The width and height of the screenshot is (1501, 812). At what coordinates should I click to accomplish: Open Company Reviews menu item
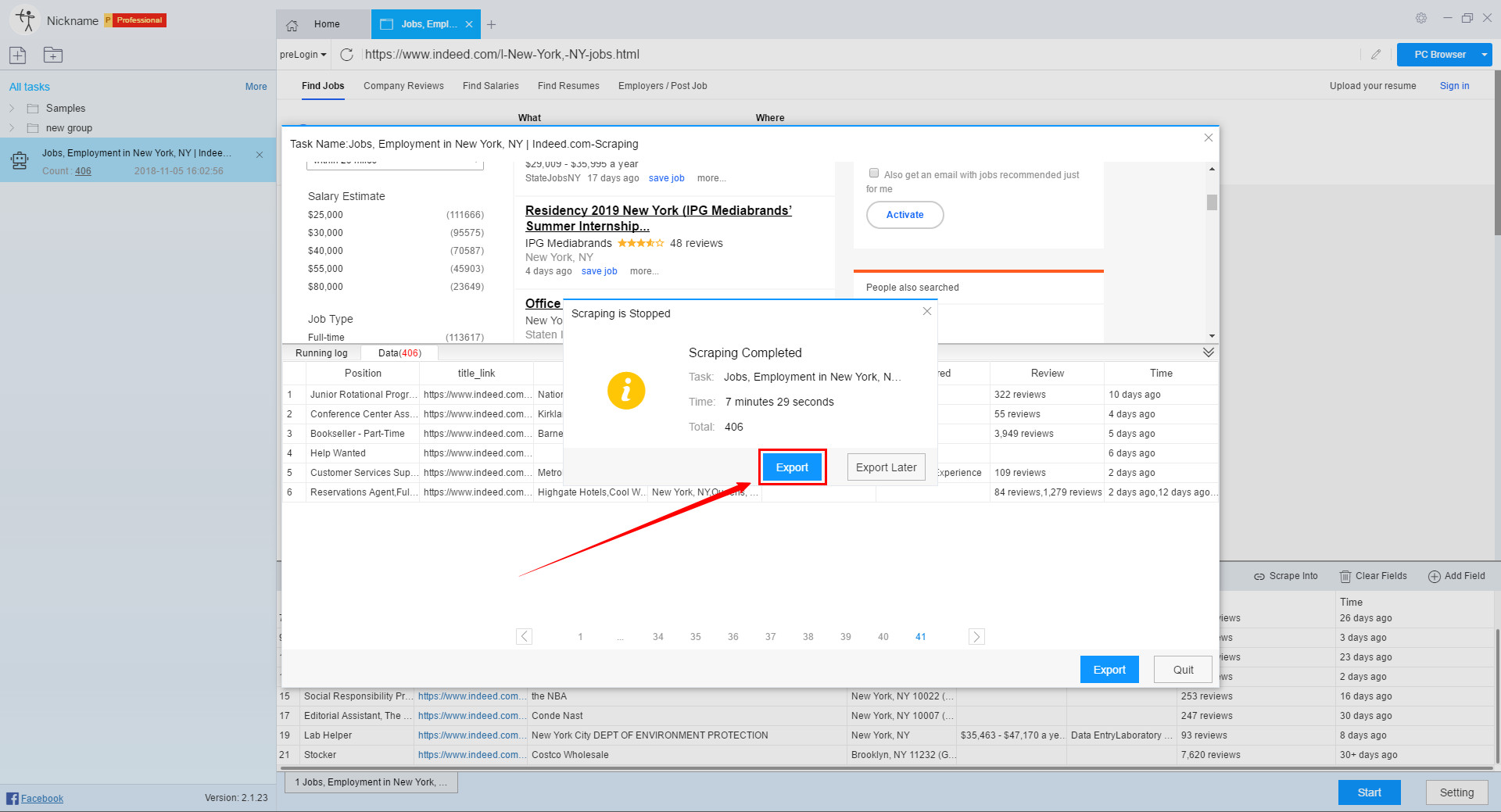403,86
